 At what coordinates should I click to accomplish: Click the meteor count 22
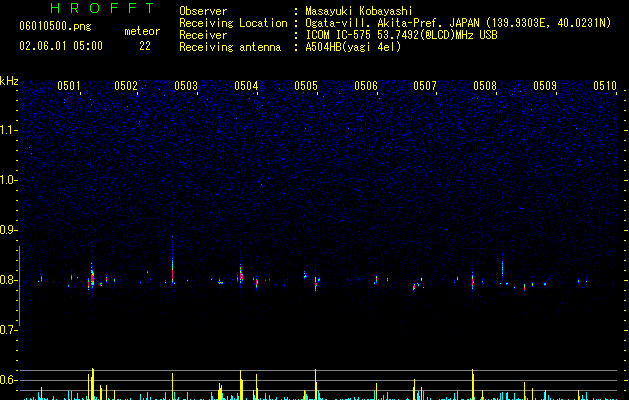point(145,46)
